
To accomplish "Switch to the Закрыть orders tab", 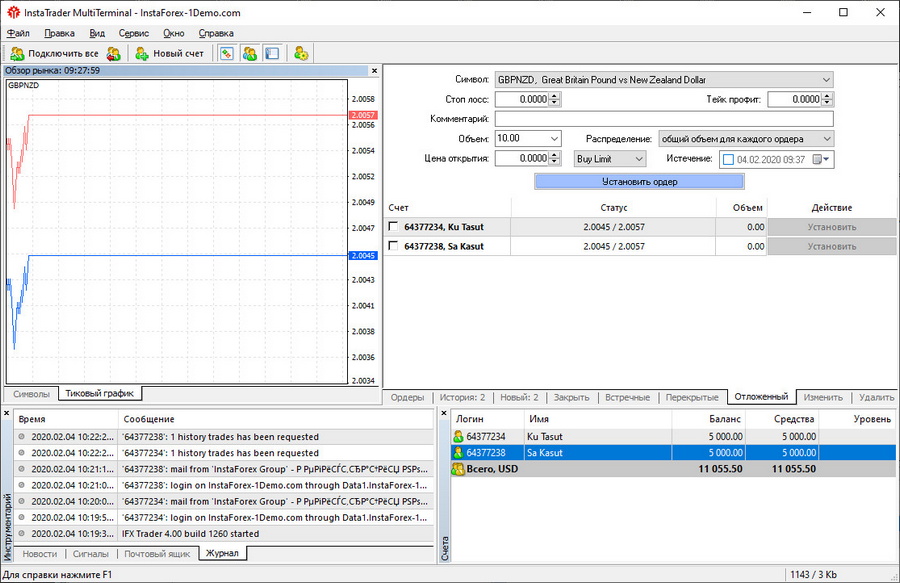I will 571,397.
